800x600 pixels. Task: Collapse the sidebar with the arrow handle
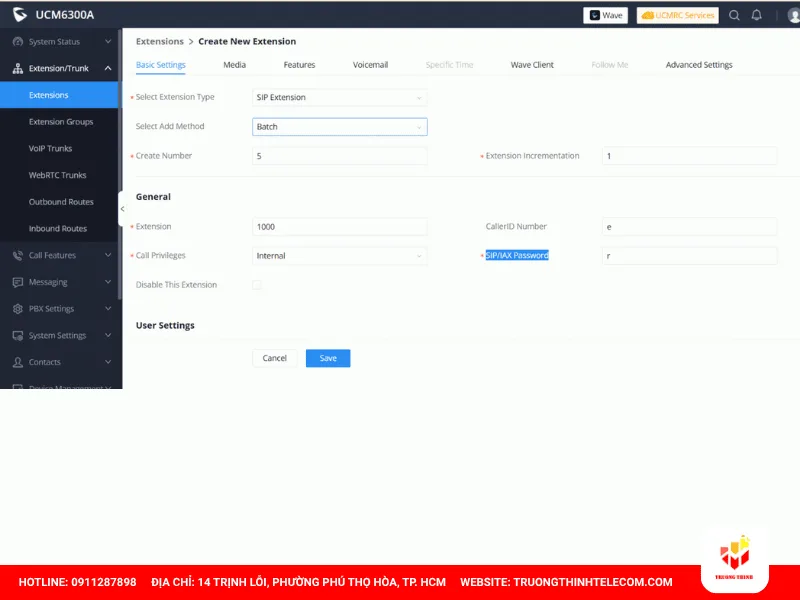click(x=122, y=209)
